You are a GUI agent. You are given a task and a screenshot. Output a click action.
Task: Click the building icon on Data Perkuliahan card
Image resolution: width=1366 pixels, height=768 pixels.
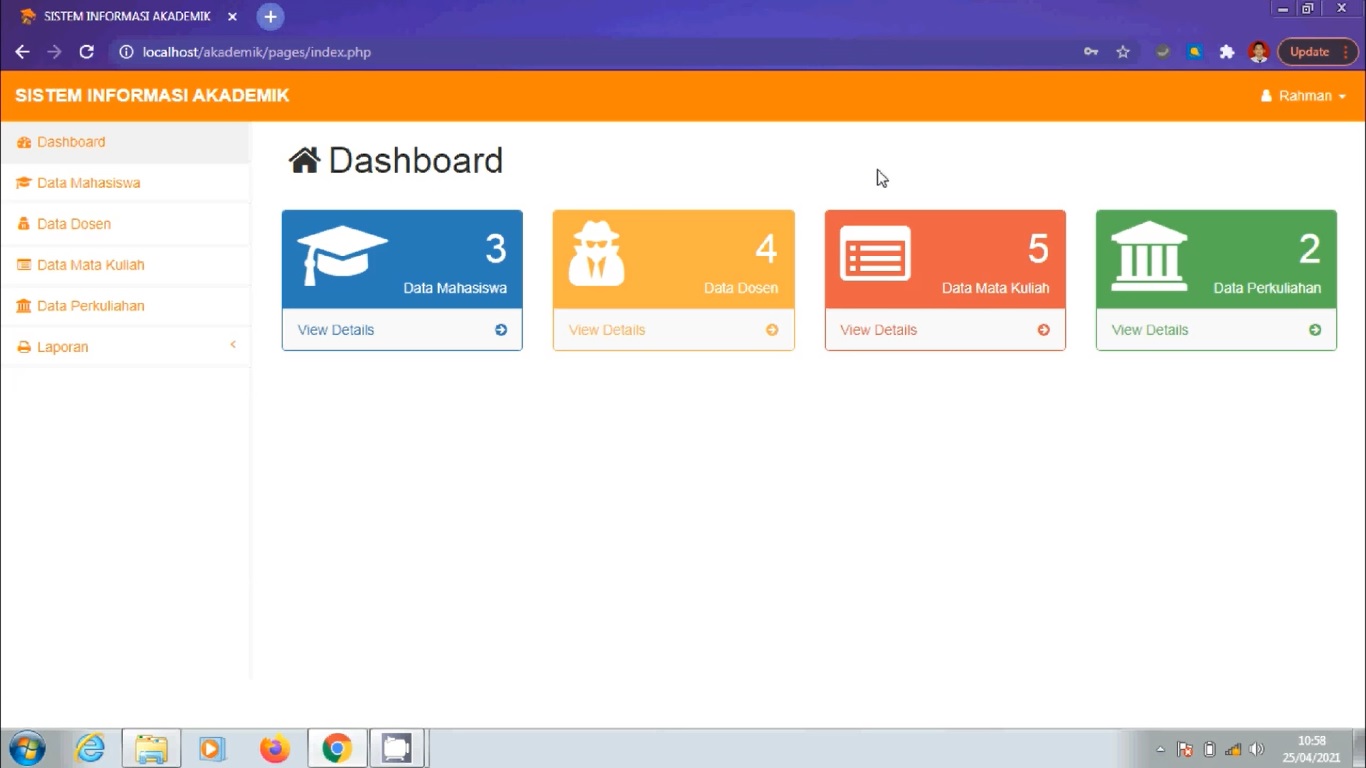(1149, 255)
